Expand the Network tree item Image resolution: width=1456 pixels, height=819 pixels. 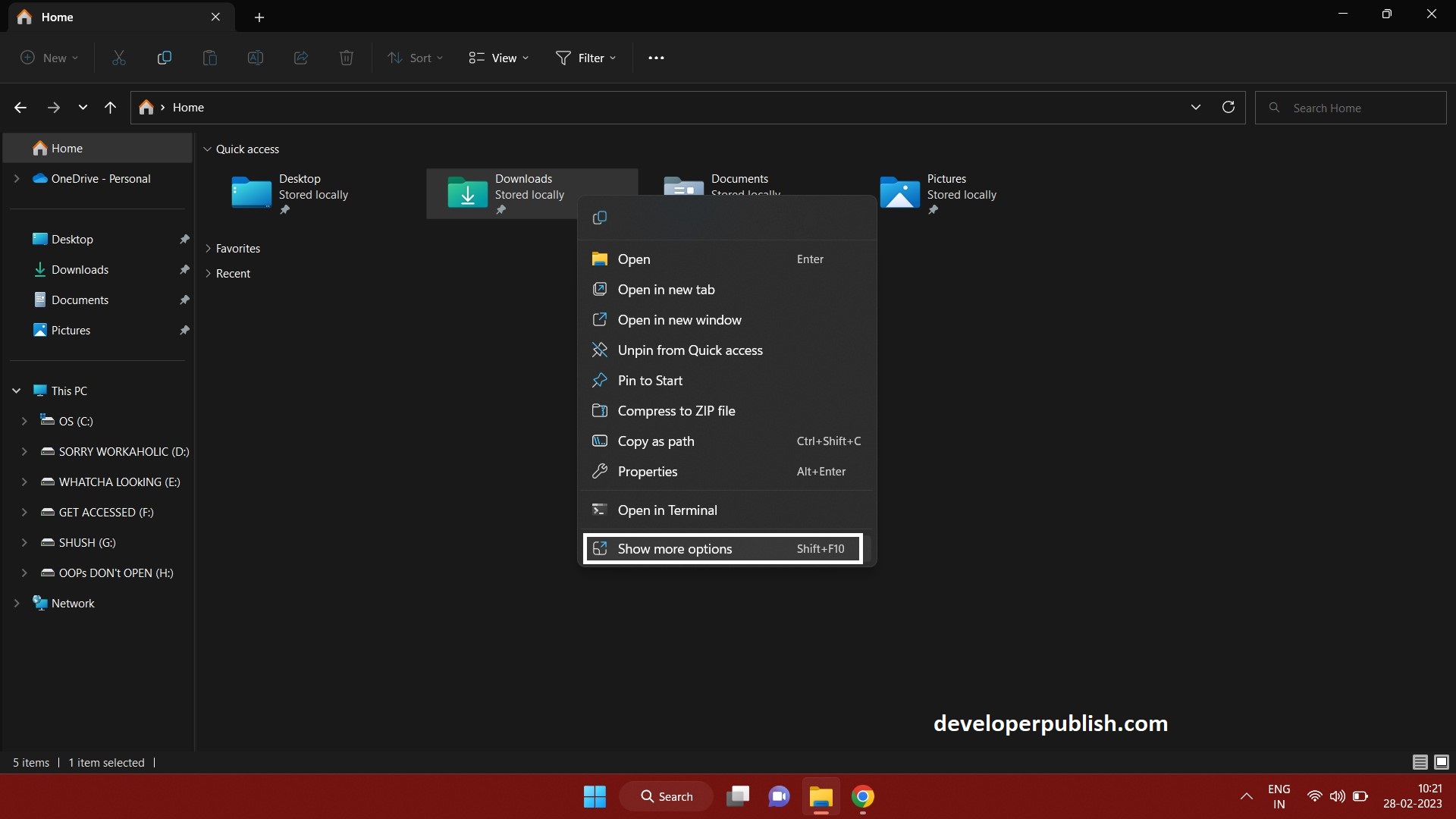coord(17,603)
